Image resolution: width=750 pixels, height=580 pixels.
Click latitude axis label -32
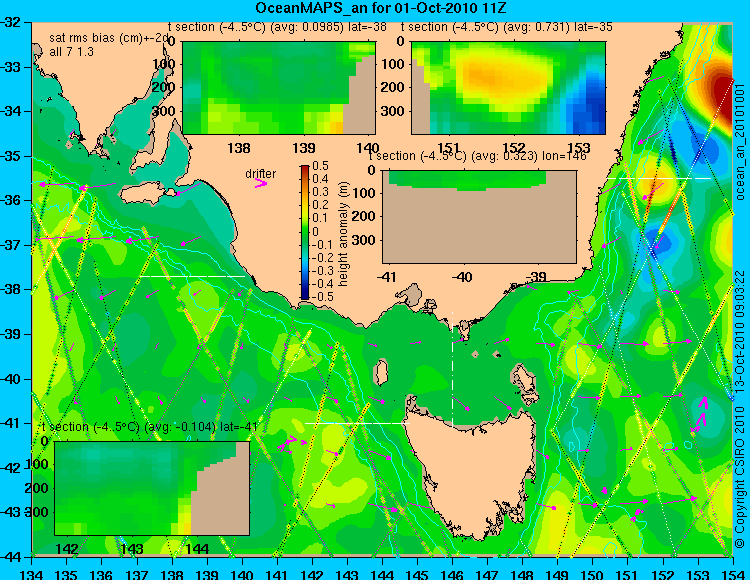(11, 22)
